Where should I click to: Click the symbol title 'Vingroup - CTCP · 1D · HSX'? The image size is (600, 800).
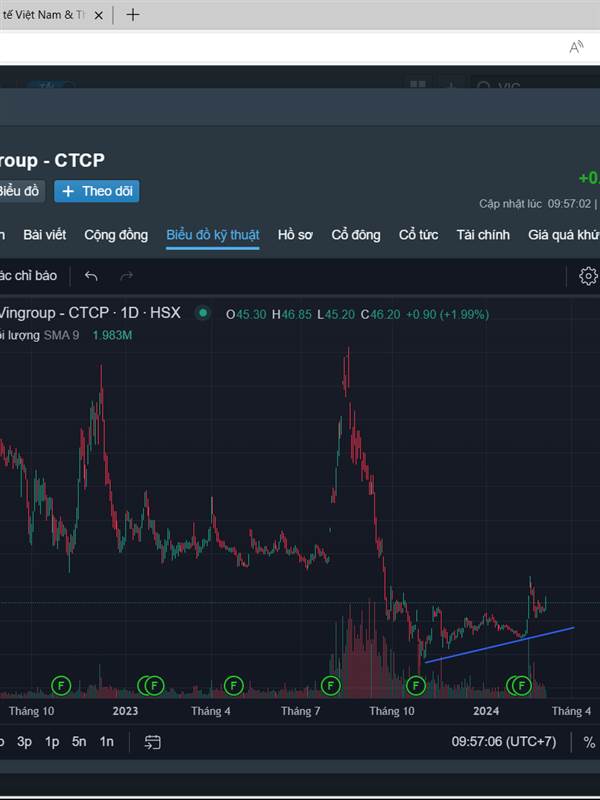89,312
